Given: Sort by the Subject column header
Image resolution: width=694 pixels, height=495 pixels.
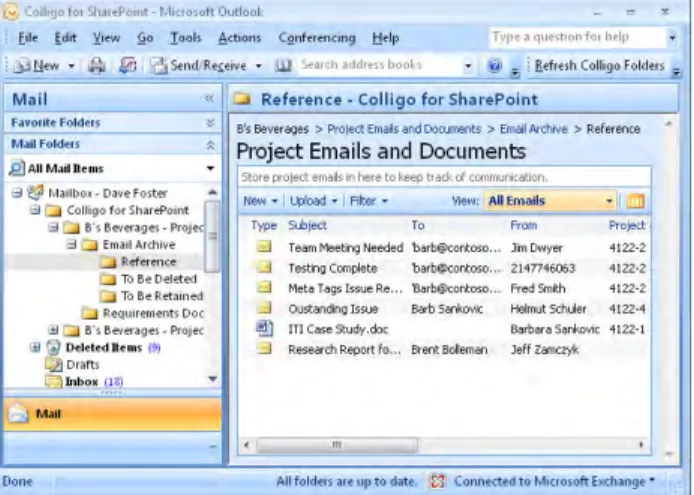Looking at the screenshot, I should (308, 225).
